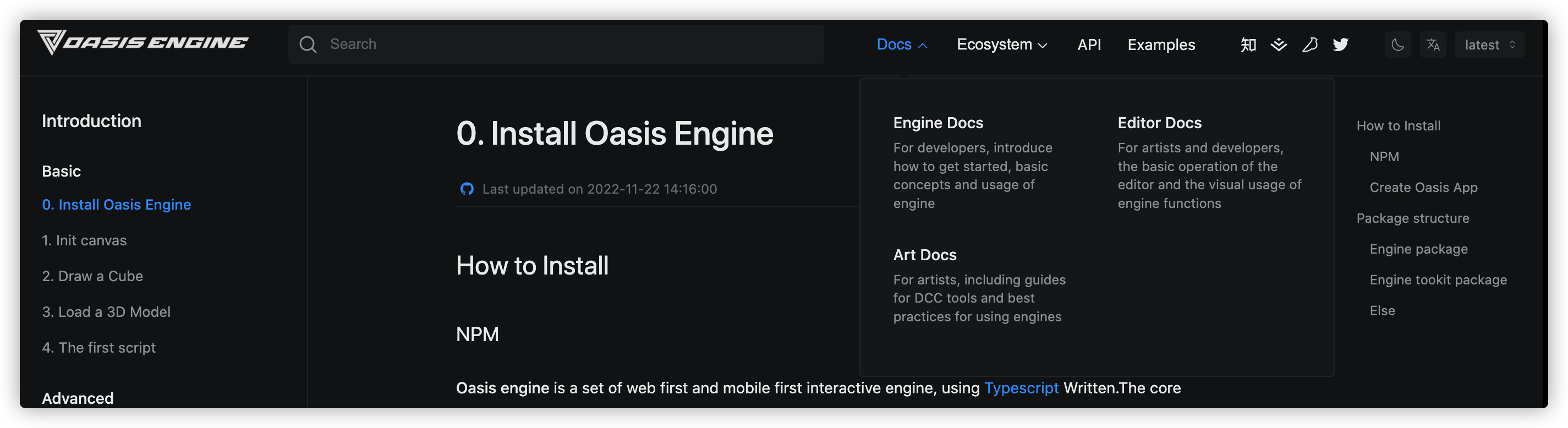
Task: Select Editor Docs in the dropdown panel
Action: pyautogui.click(x=1159, y=123)
